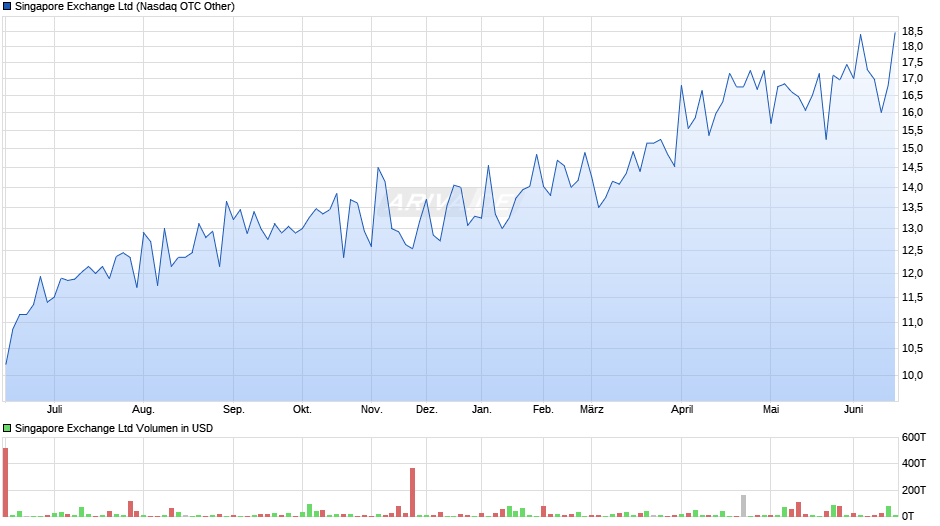Click the 10,5 price axis value
The width and height of the screenshot is (940, 526).
[912, 348]
